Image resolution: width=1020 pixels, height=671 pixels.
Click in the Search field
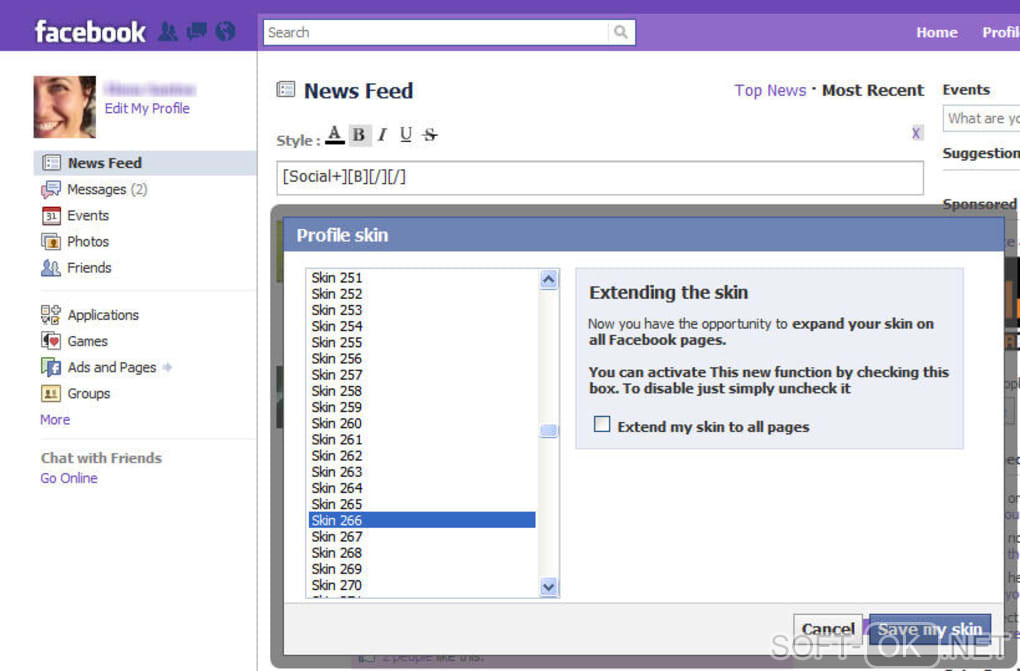click(x=436, y=32)
